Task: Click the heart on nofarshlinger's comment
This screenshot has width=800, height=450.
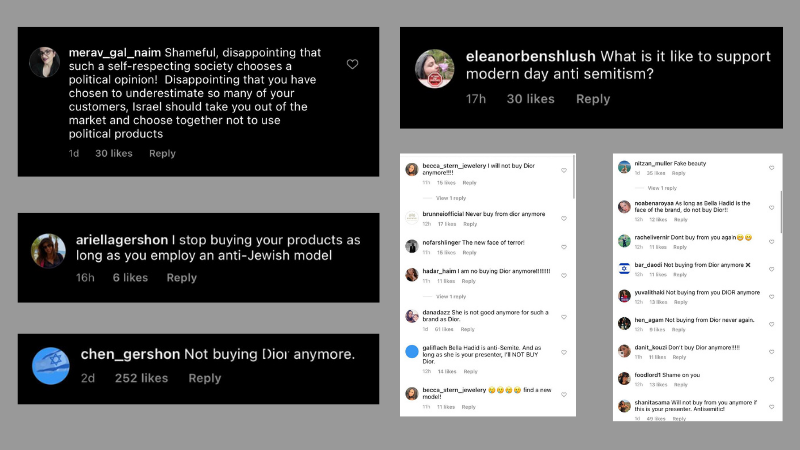Action: tap(565, 246)
